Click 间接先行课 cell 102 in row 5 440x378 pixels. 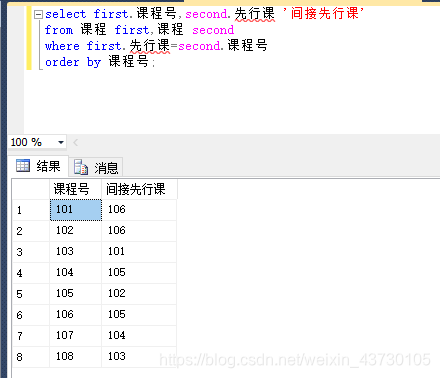pos(139,294)
